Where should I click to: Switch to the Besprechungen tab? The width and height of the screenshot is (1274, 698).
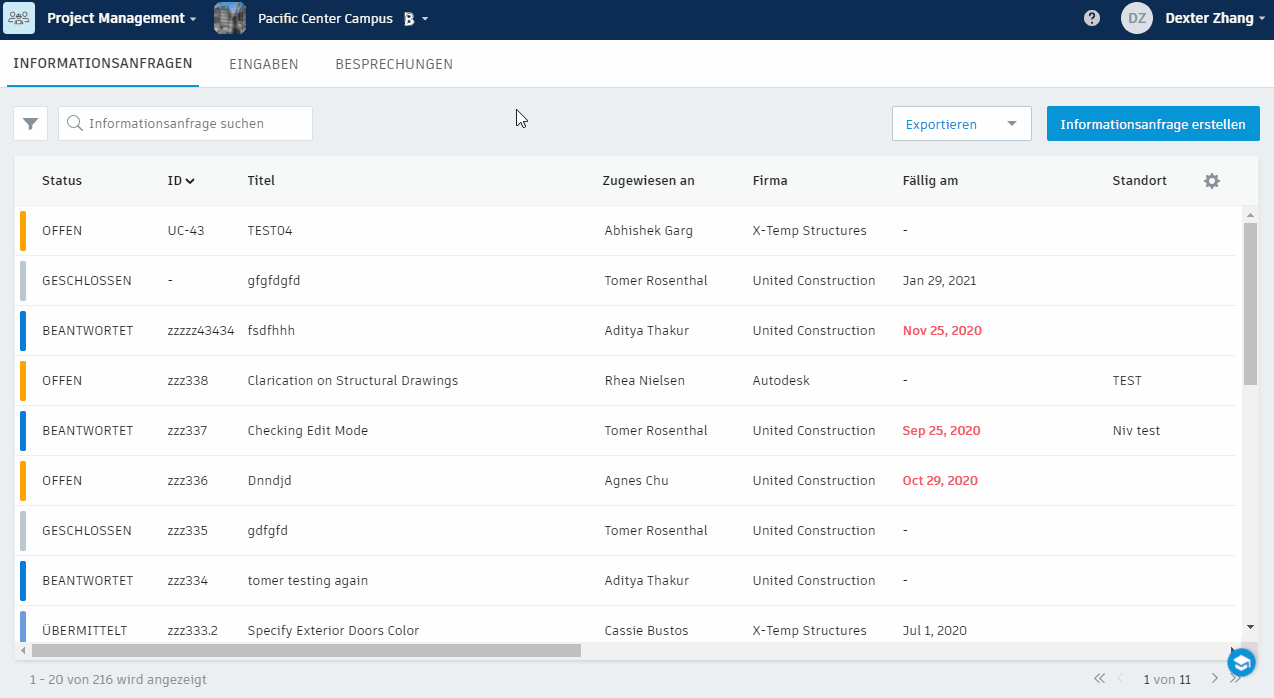pyautogui.click(x=394, y=64)
